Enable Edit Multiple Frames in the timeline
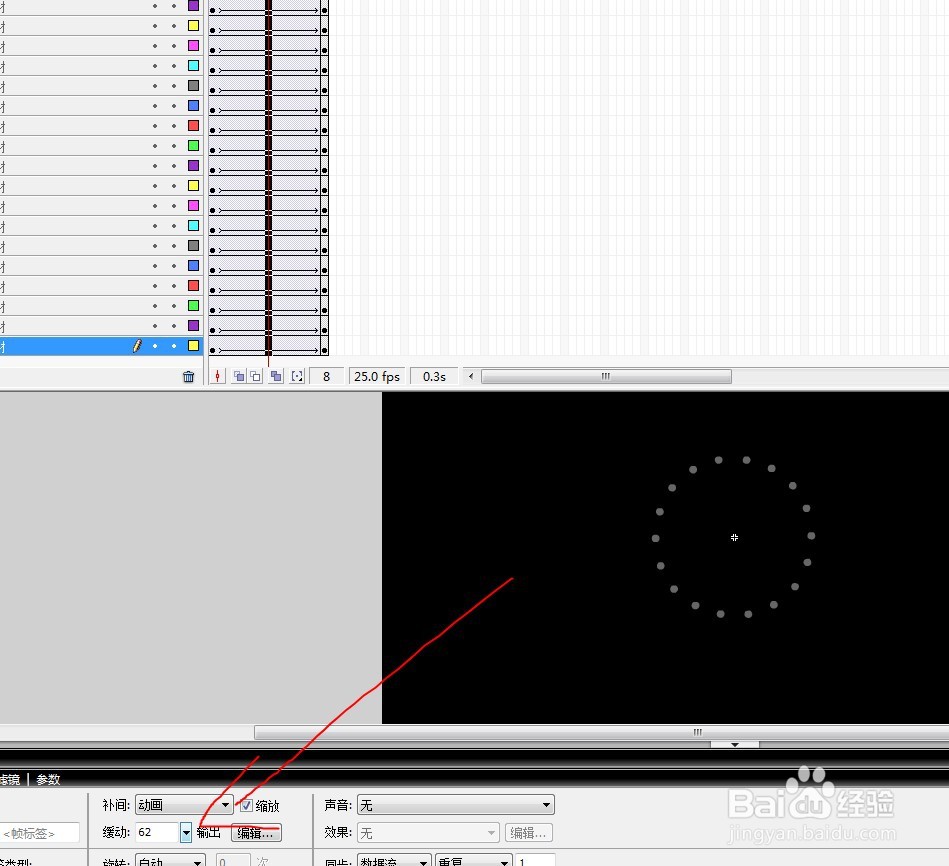949x866 pixels. pos(276,376)
